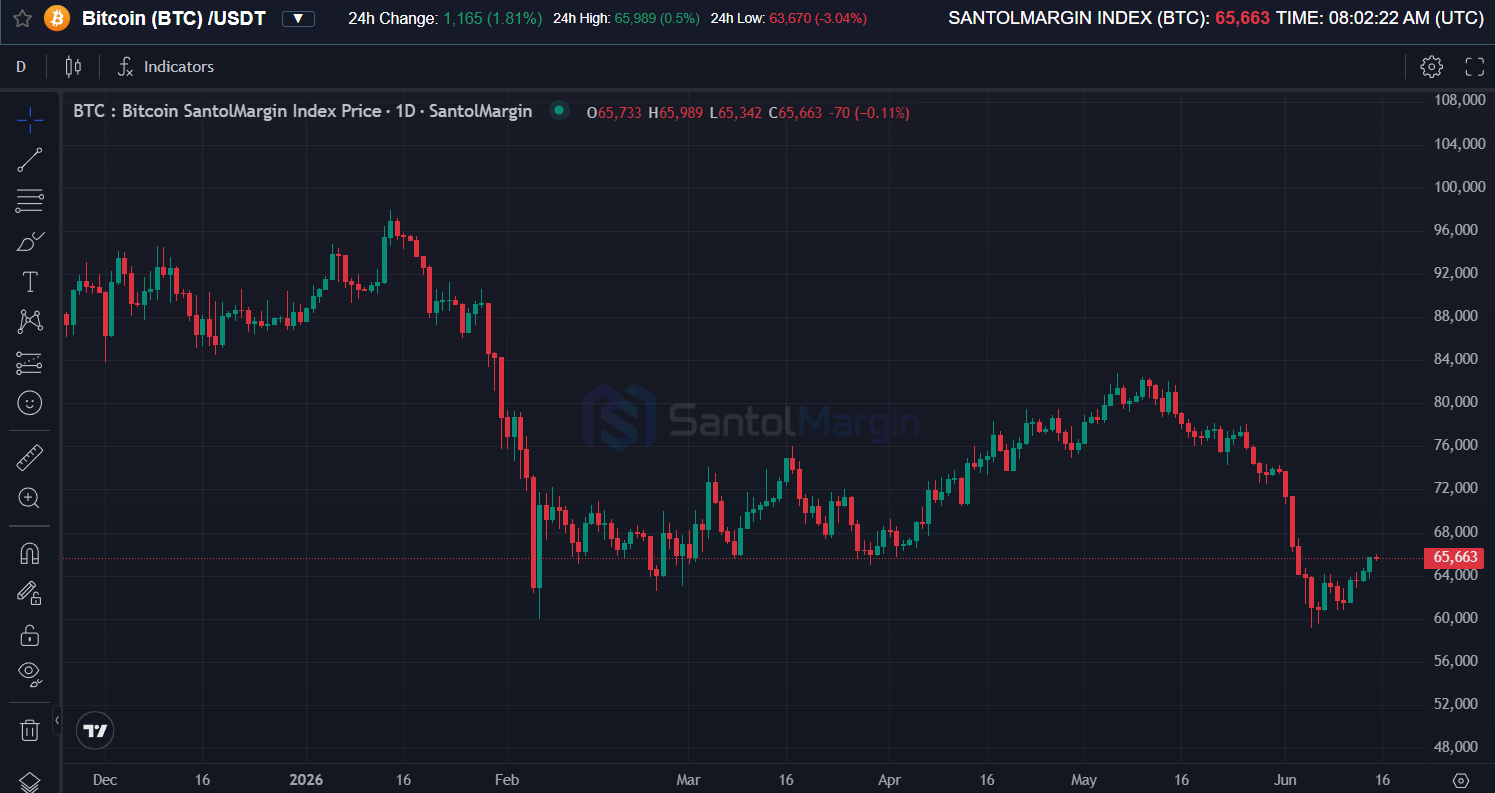Click the Feb label on time axis
This screenshot has height=793, width=1495.
click(507, 780)
